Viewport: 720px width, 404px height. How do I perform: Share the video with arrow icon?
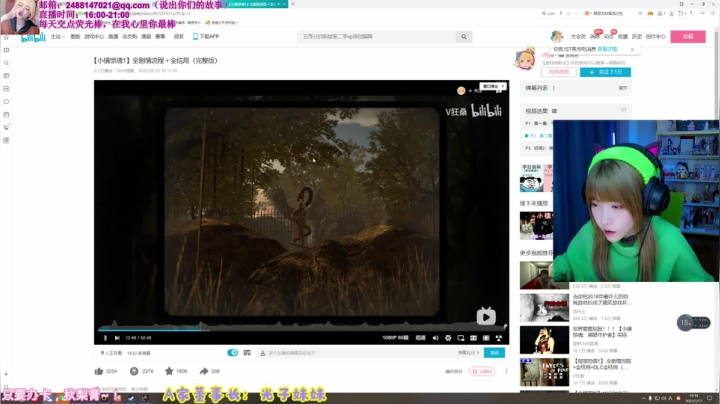[204, 371]
